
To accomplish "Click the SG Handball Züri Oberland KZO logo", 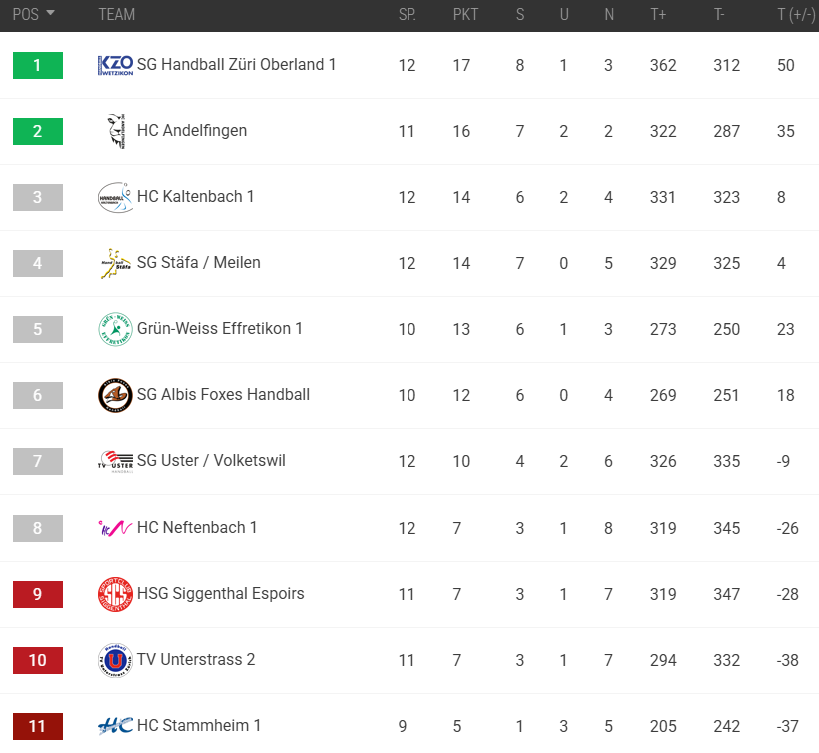I will 116,65.
